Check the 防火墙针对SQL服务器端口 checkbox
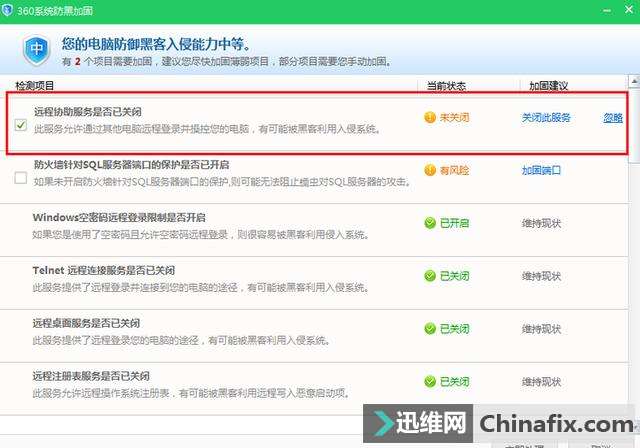 coord(21,177)
